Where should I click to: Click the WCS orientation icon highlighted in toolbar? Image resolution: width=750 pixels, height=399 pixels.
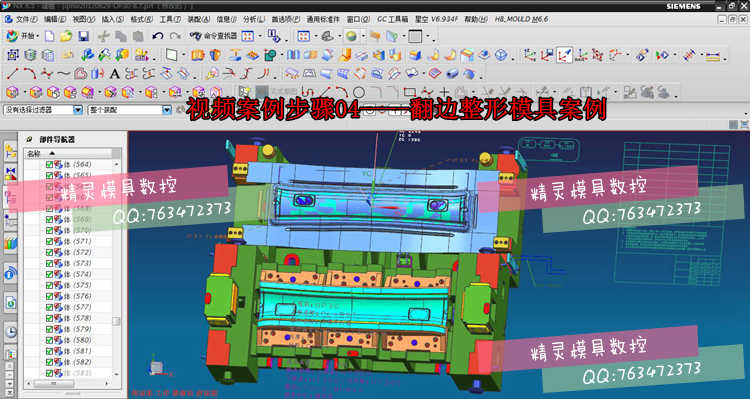[564, 55]
